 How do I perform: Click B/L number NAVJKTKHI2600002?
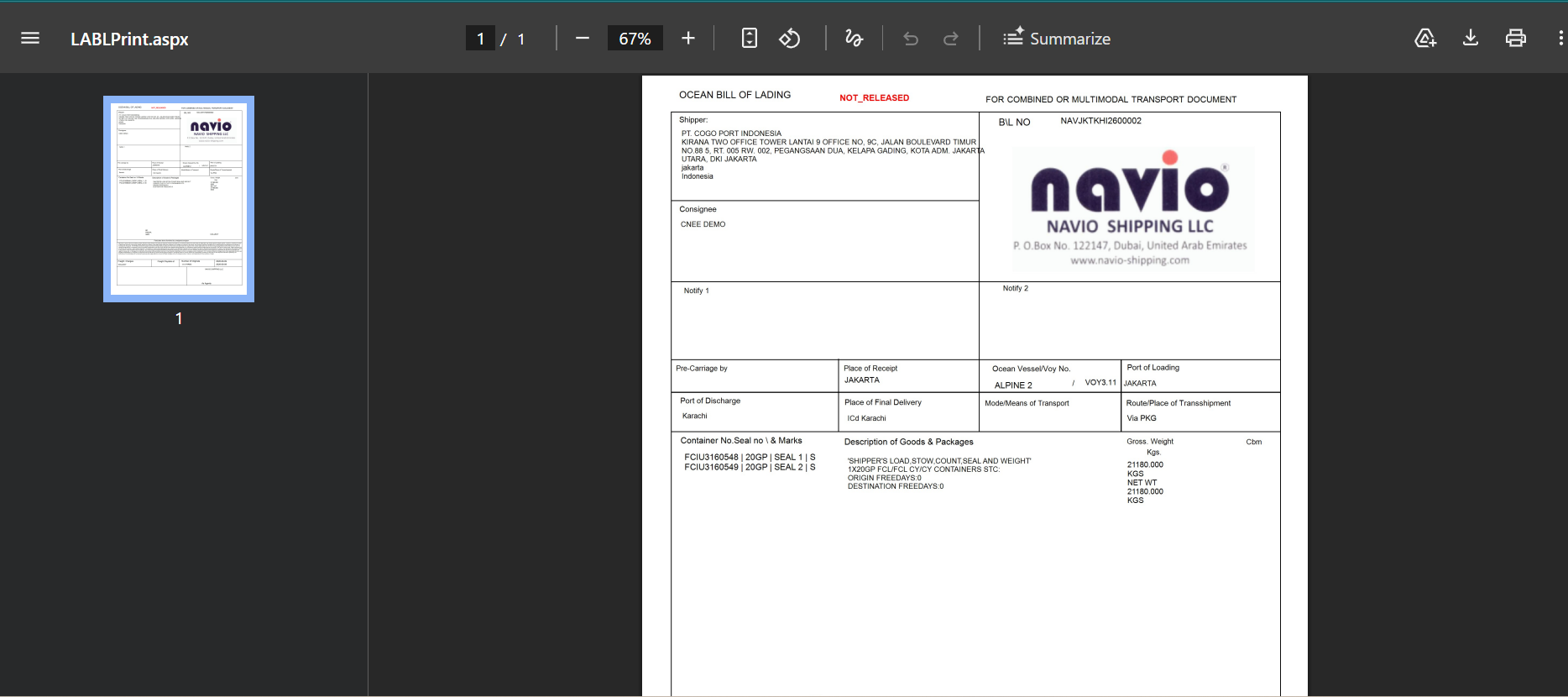click(1100, 121)
